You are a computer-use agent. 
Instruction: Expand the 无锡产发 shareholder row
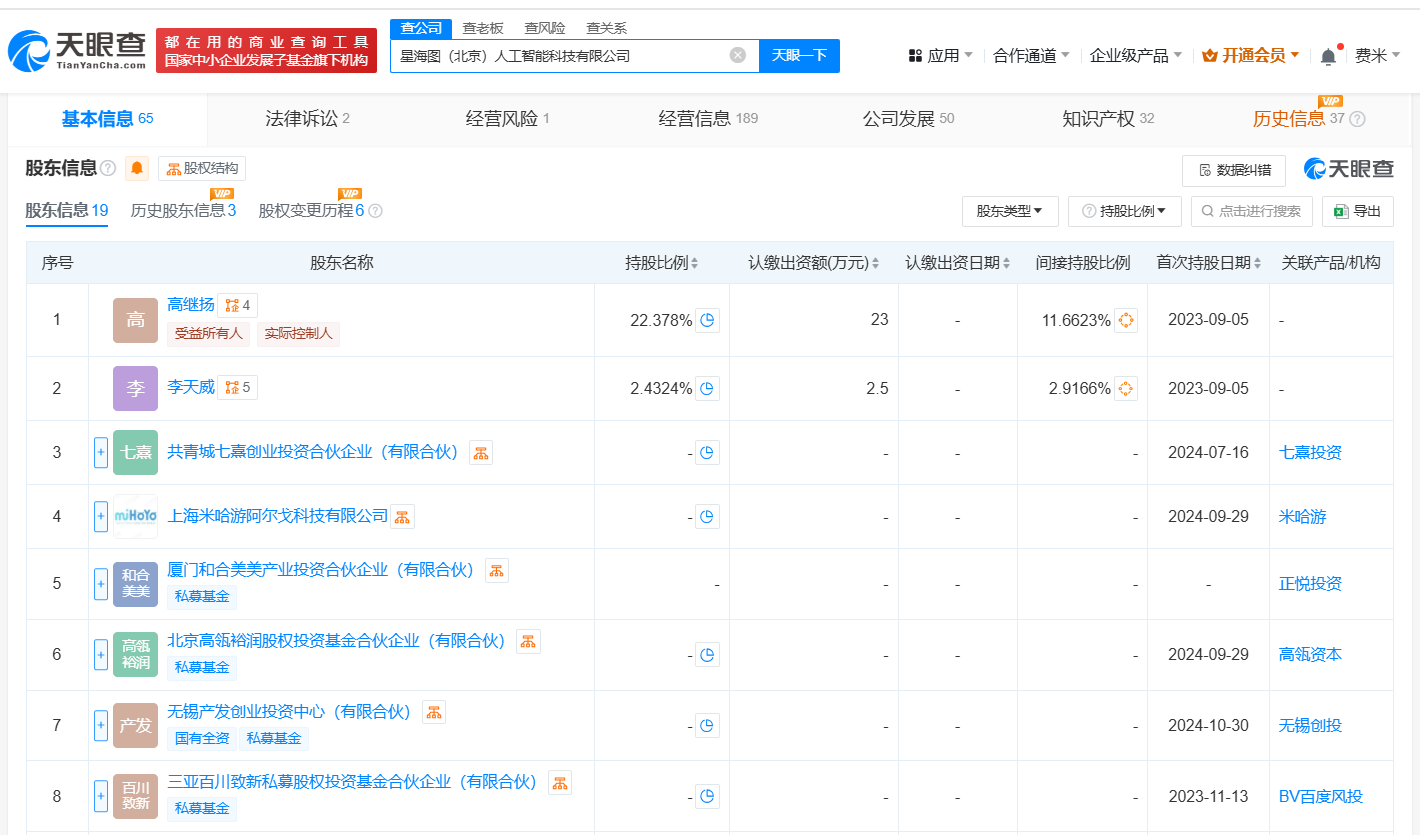pos(101,726)
